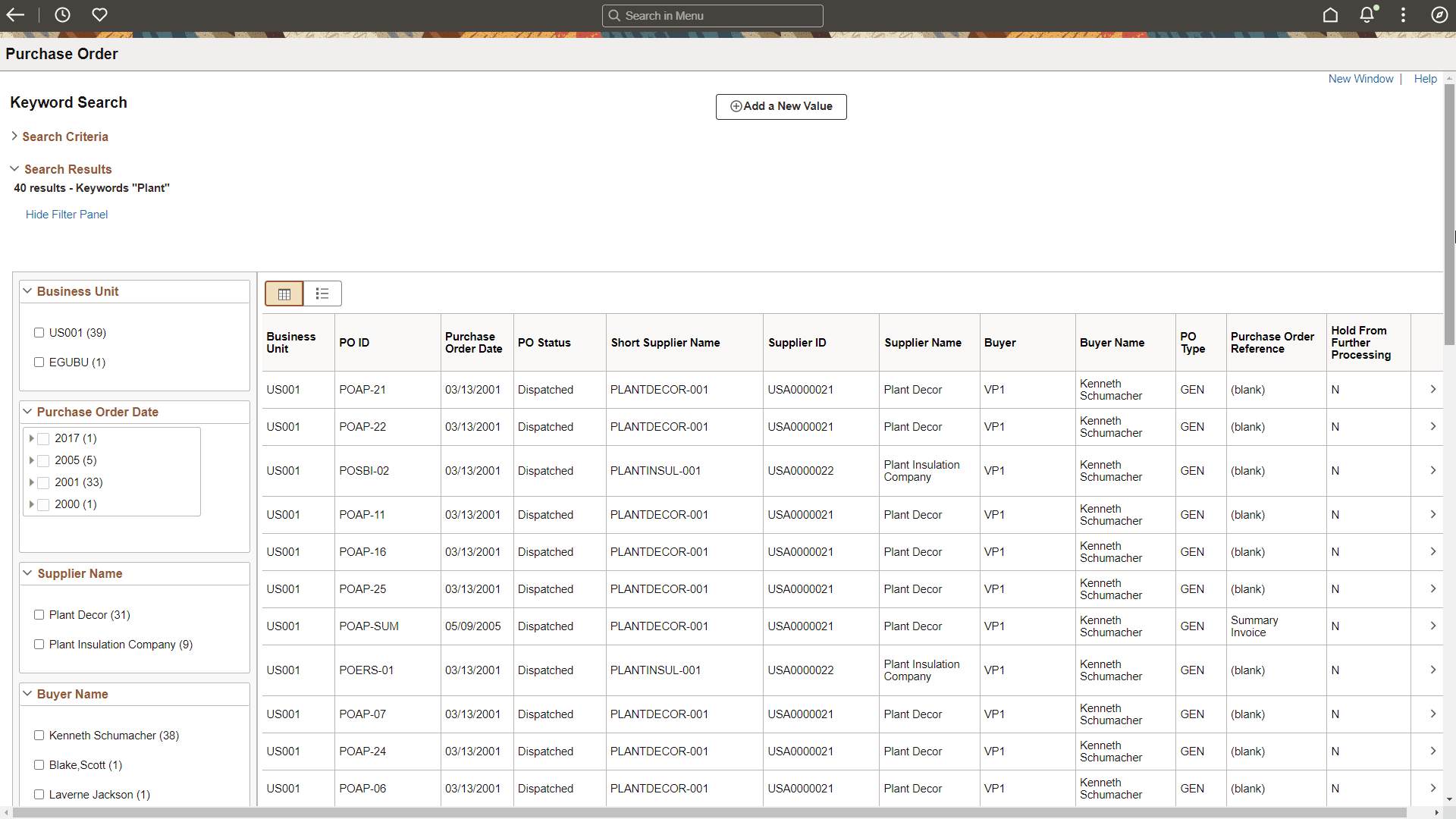Open the Notifications bell
The width and height of the screenshot is (1456, 819).
(1367, 14)
